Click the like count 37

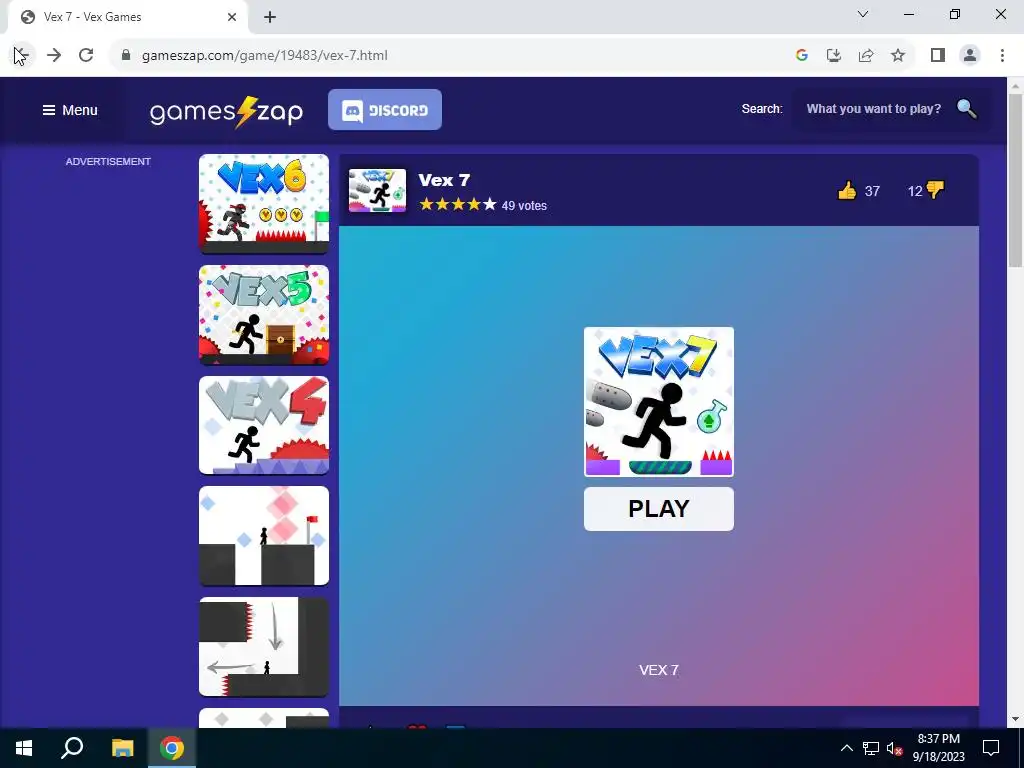point(872,191)
